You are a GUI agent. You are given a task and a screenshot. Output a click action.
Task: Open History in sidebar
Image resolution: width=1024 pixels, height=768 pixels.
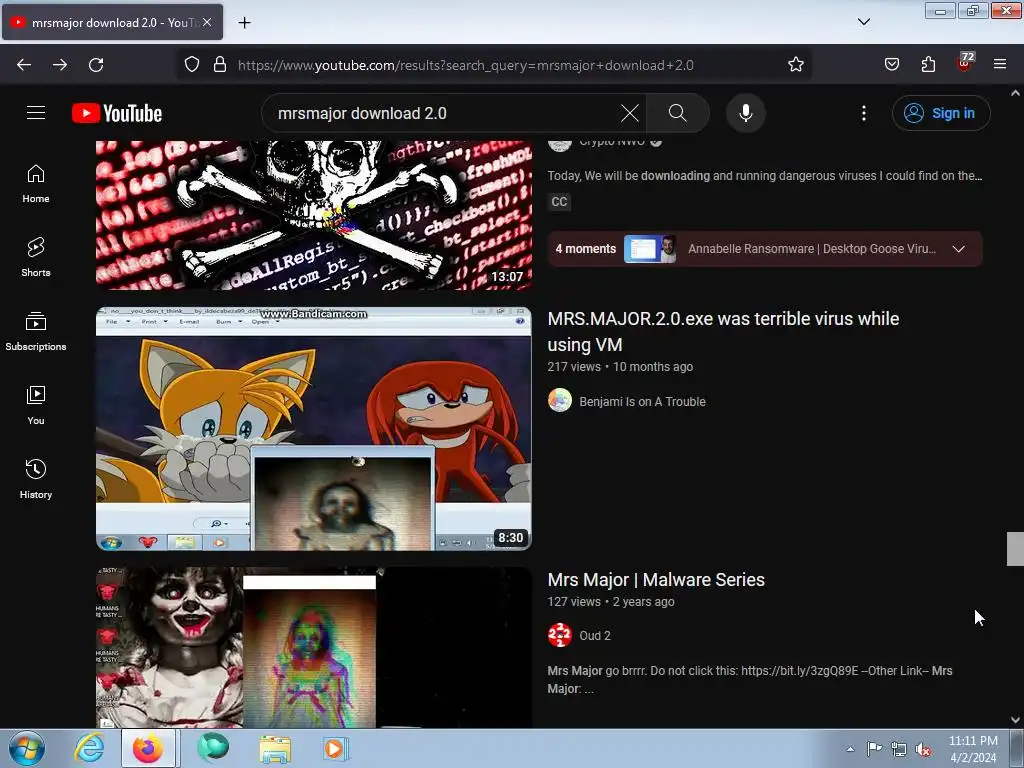pyautogui.click(x=36, y=479)
